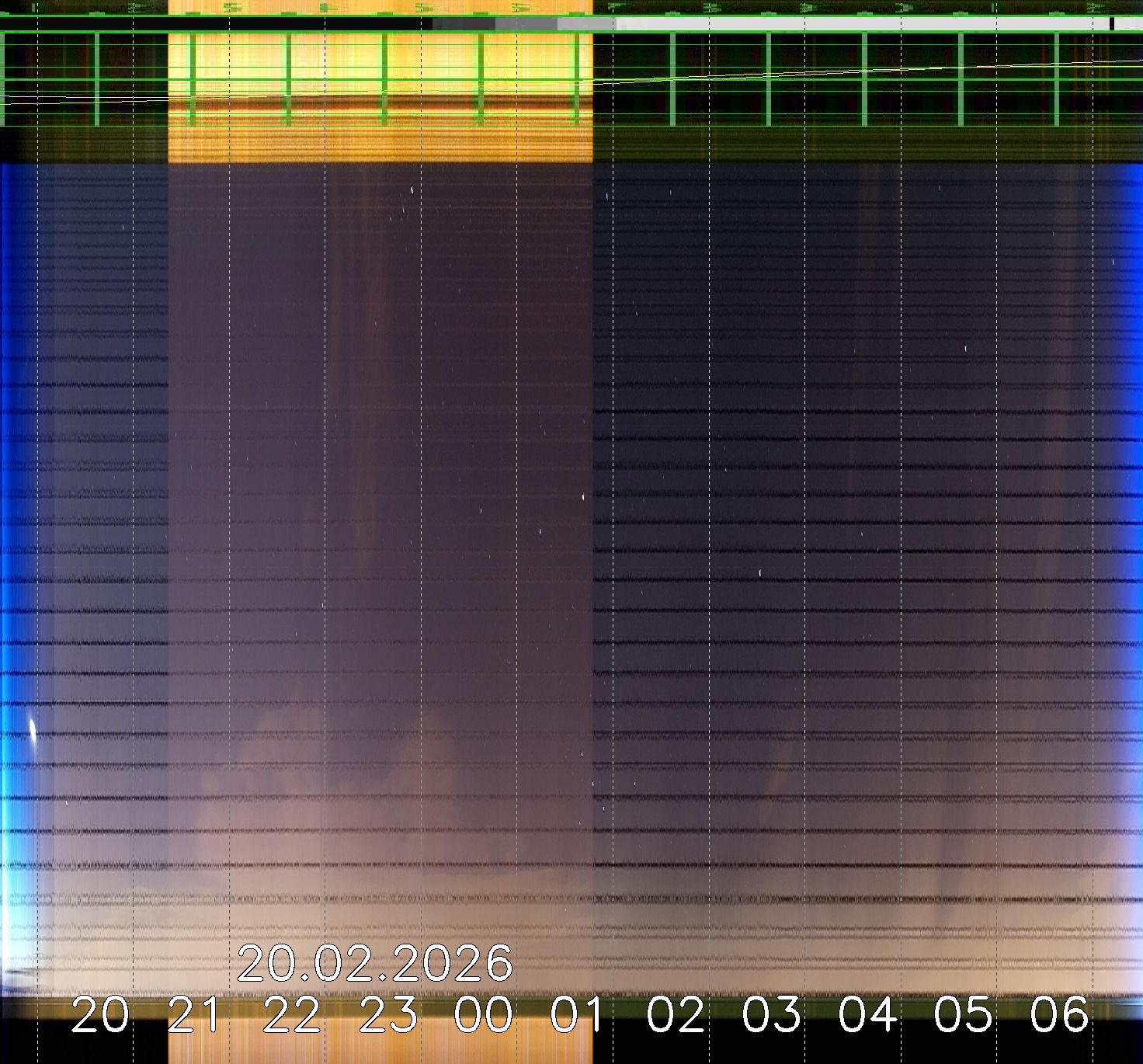Image resolution: width=1143 pixels, height=1064 pixels.
Task: Jump to the 23 hour marker
Action: point(387,1015)
